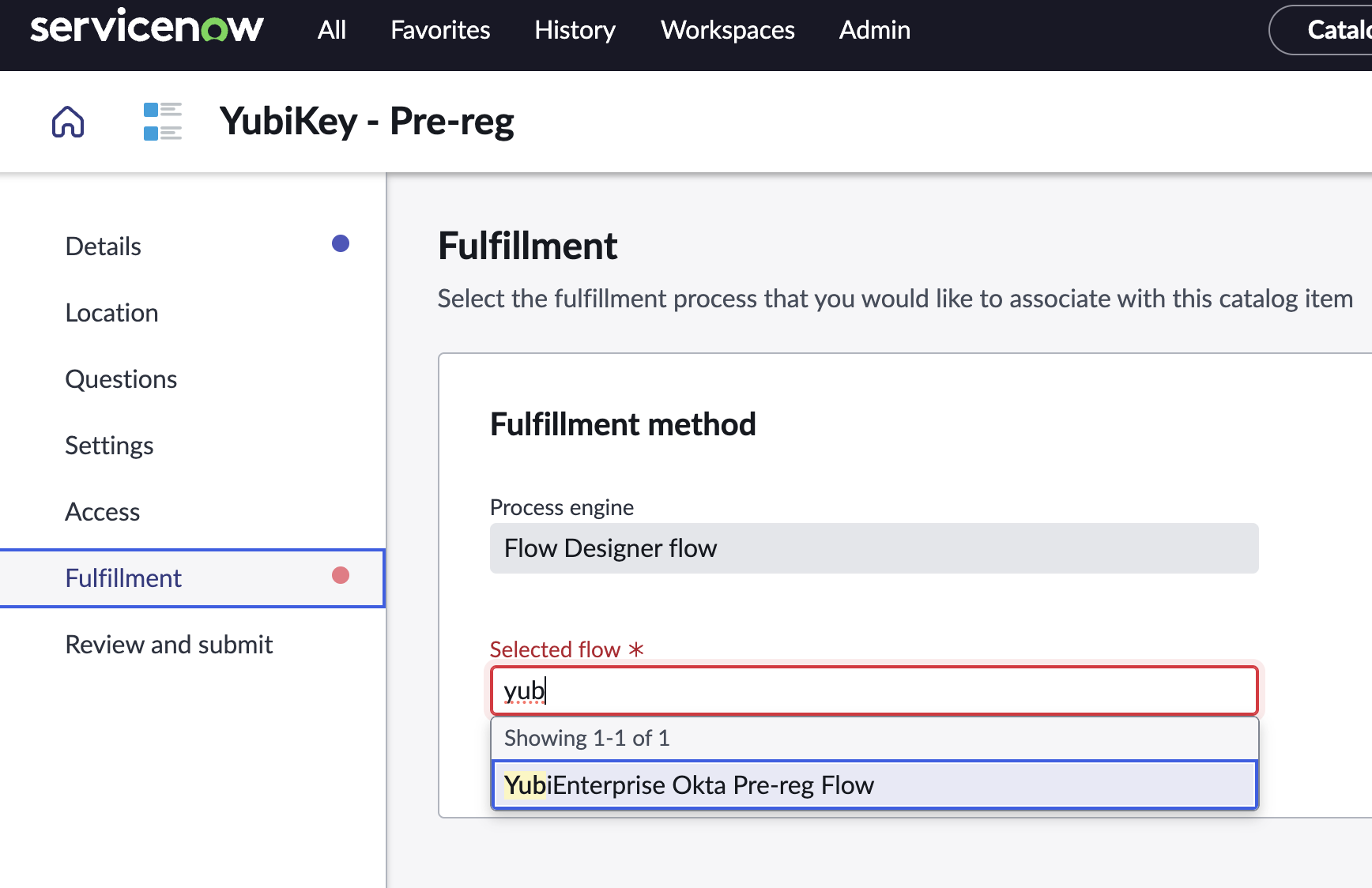Open the Admin menu
The height and width of the screenshot is (888, 1372).
(875, 30)
